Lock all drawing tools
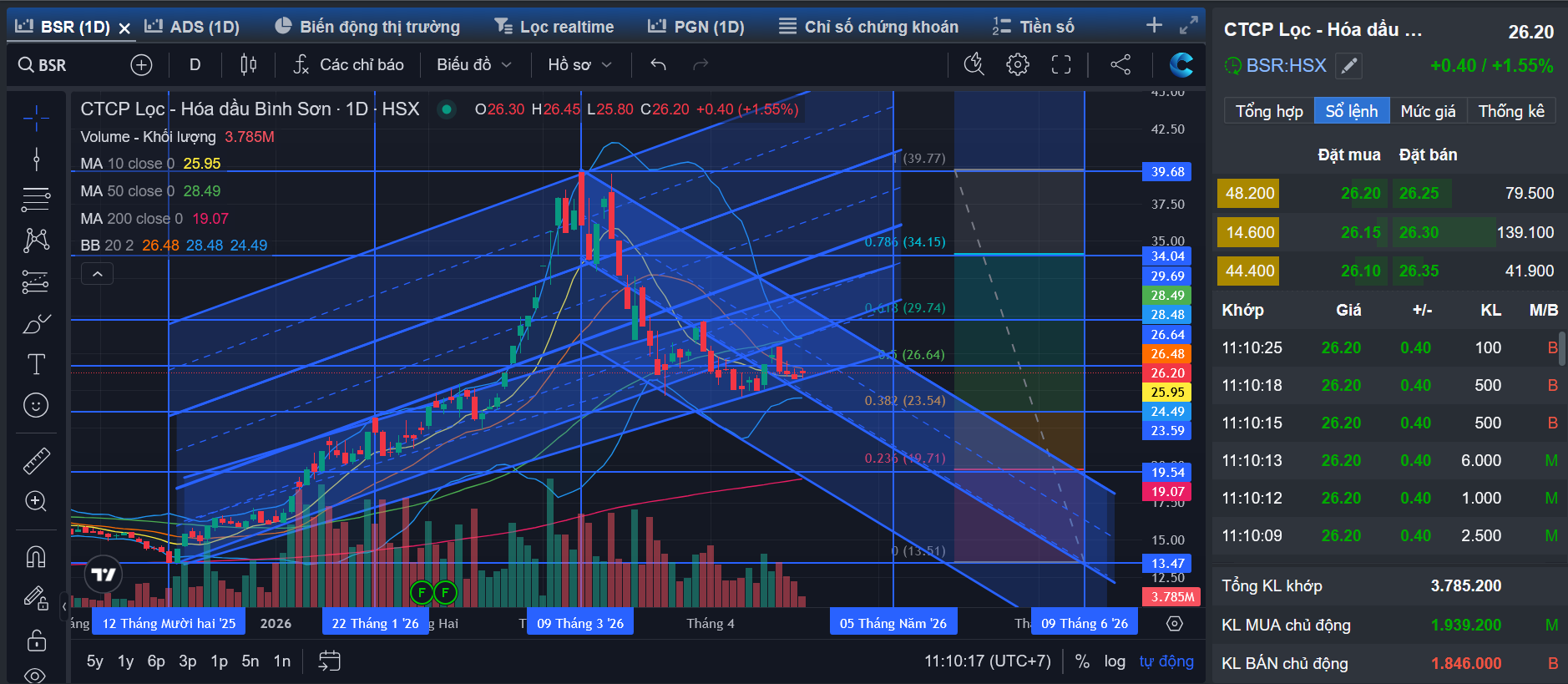 [x=36, y=640]
